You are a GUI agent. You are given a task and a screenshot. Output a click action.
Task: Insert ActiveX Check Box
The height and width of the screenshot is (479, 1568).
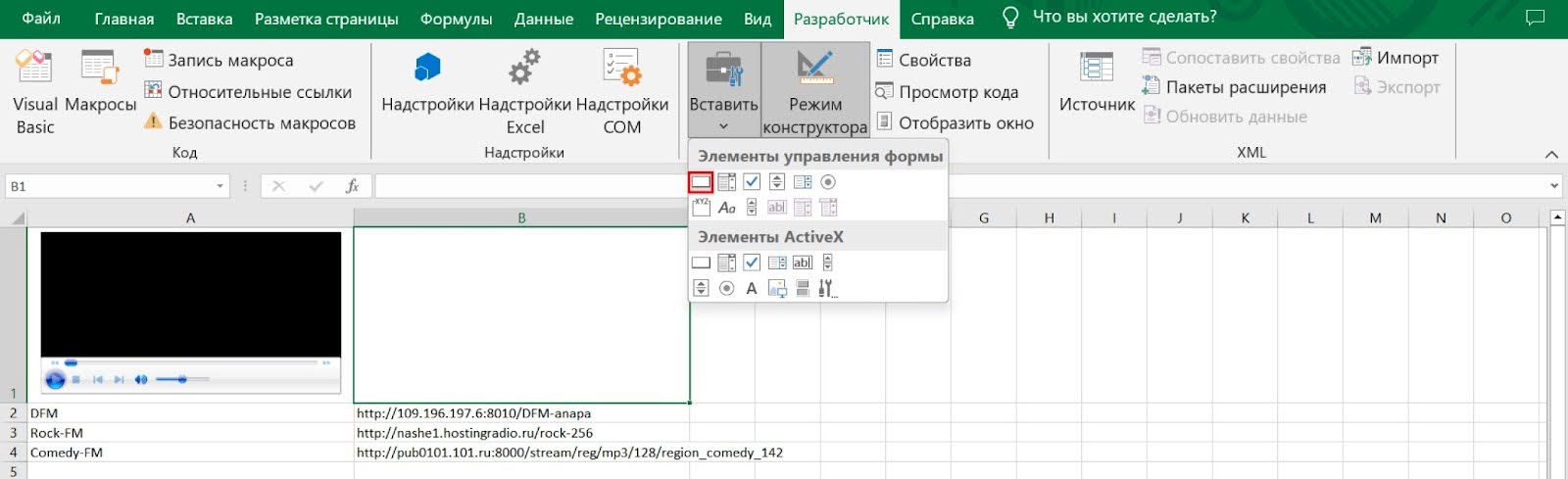tap(752, 263)
